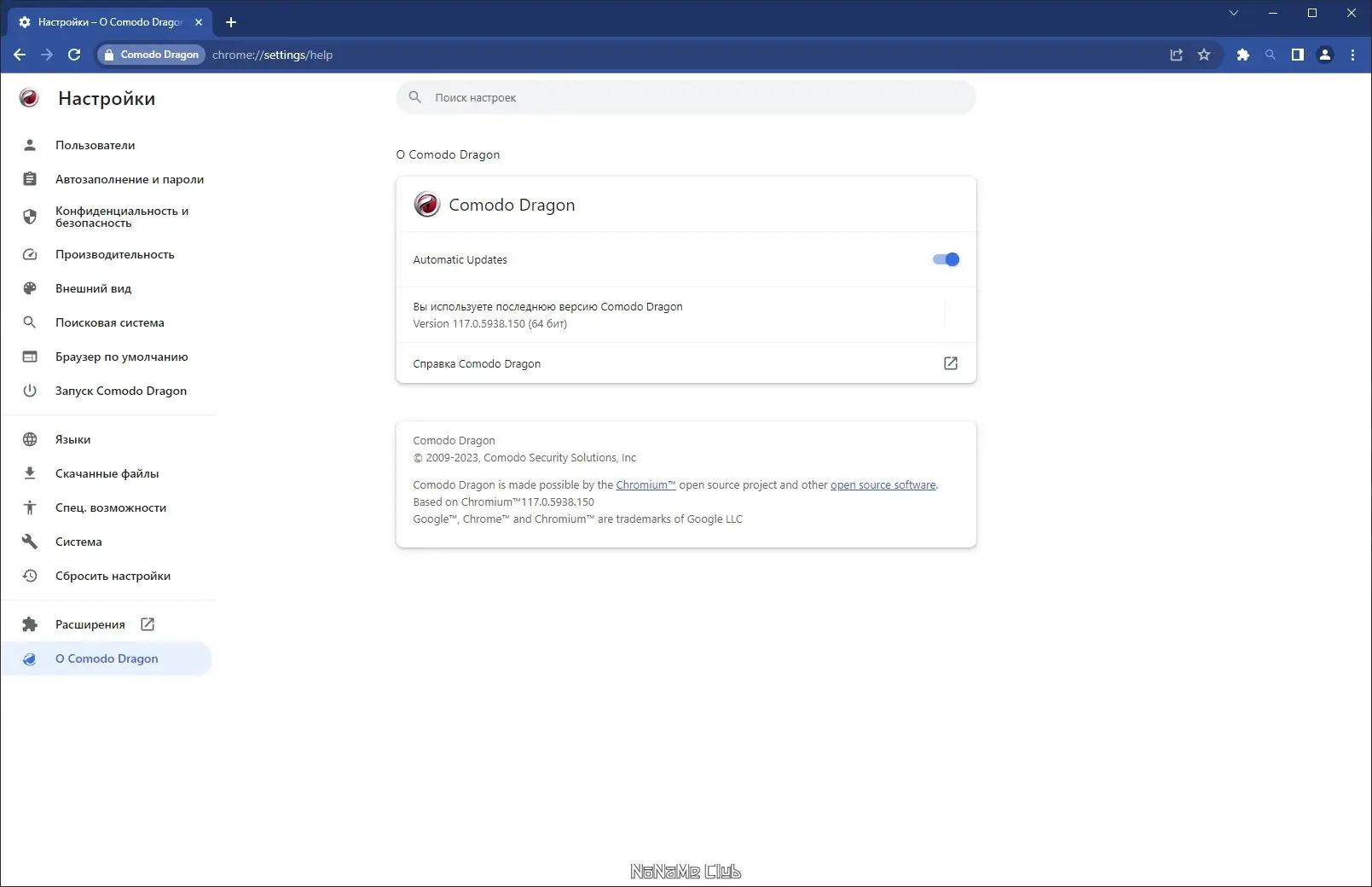Click the Google LLC trademarks line
This screenshot has height=887, width=1372.
tap(577, 519)
